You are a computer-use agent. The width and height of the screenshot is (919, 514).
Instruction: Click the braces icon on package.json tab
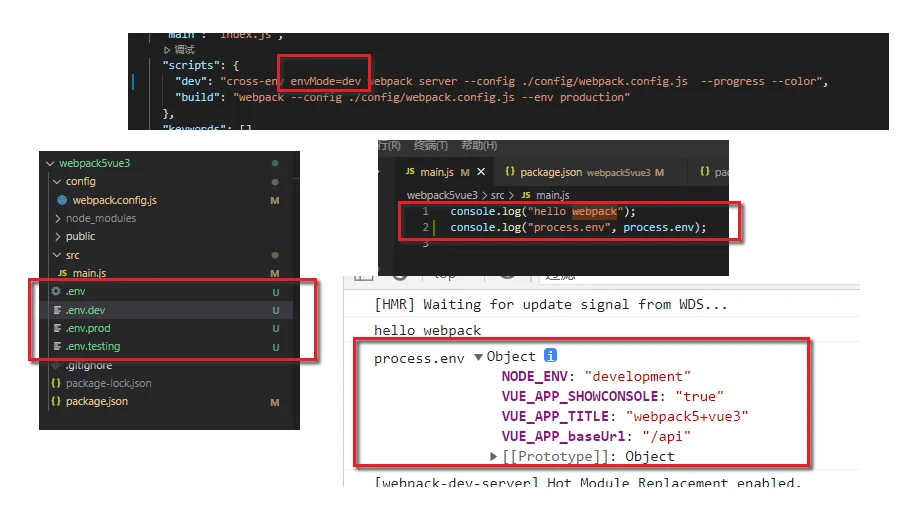pyautogui.click(x=510, y=171)
